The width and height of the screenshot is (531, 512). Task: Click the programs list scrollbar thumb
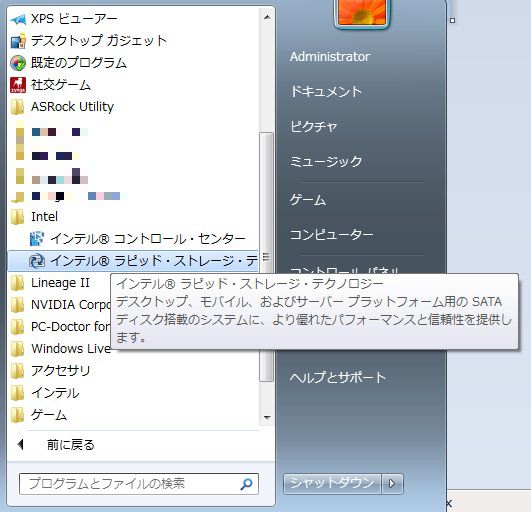267,257
